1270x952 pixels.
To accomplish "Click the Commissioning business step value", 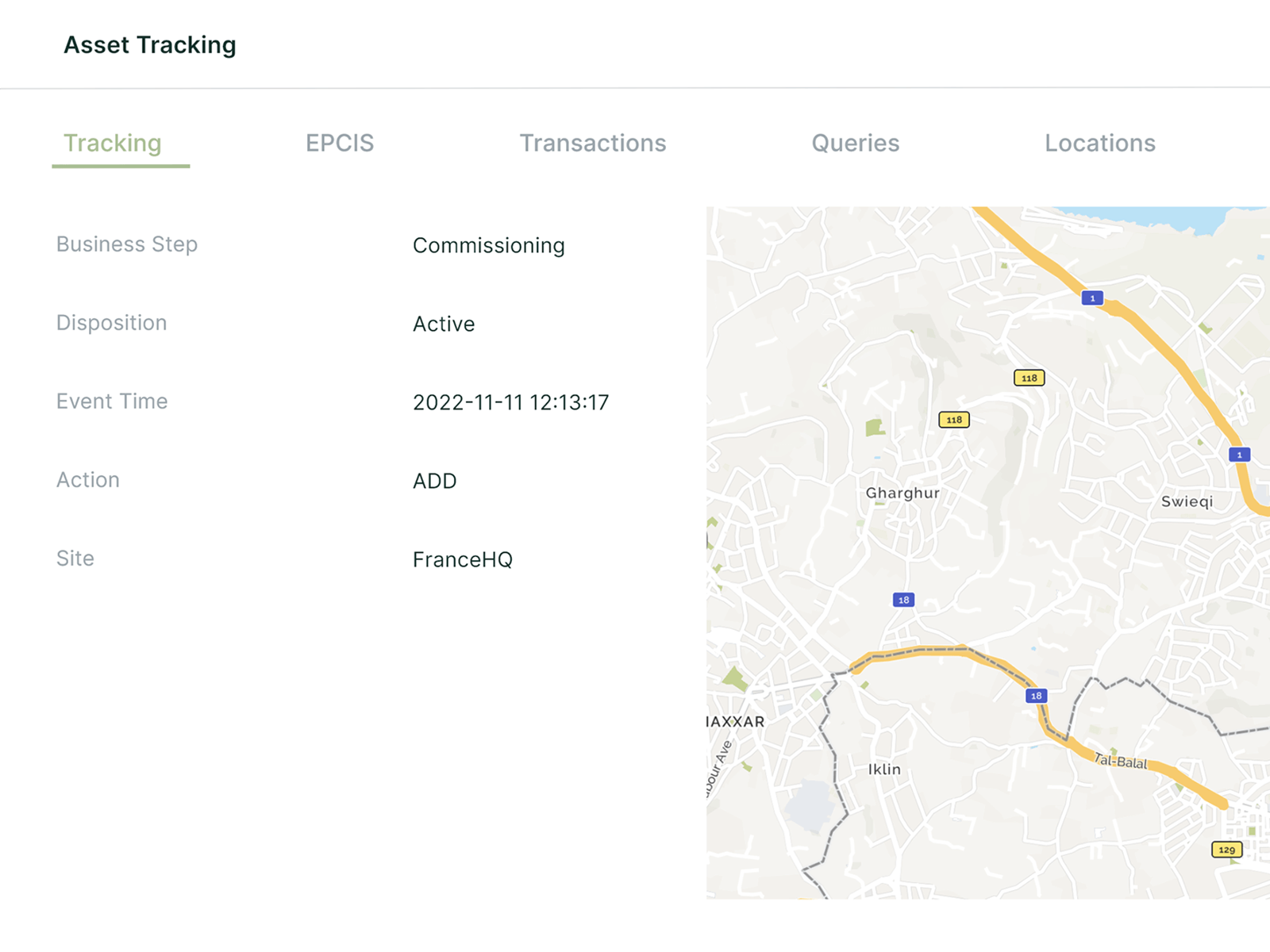I will pyautogui.click(x=488, y=245).
